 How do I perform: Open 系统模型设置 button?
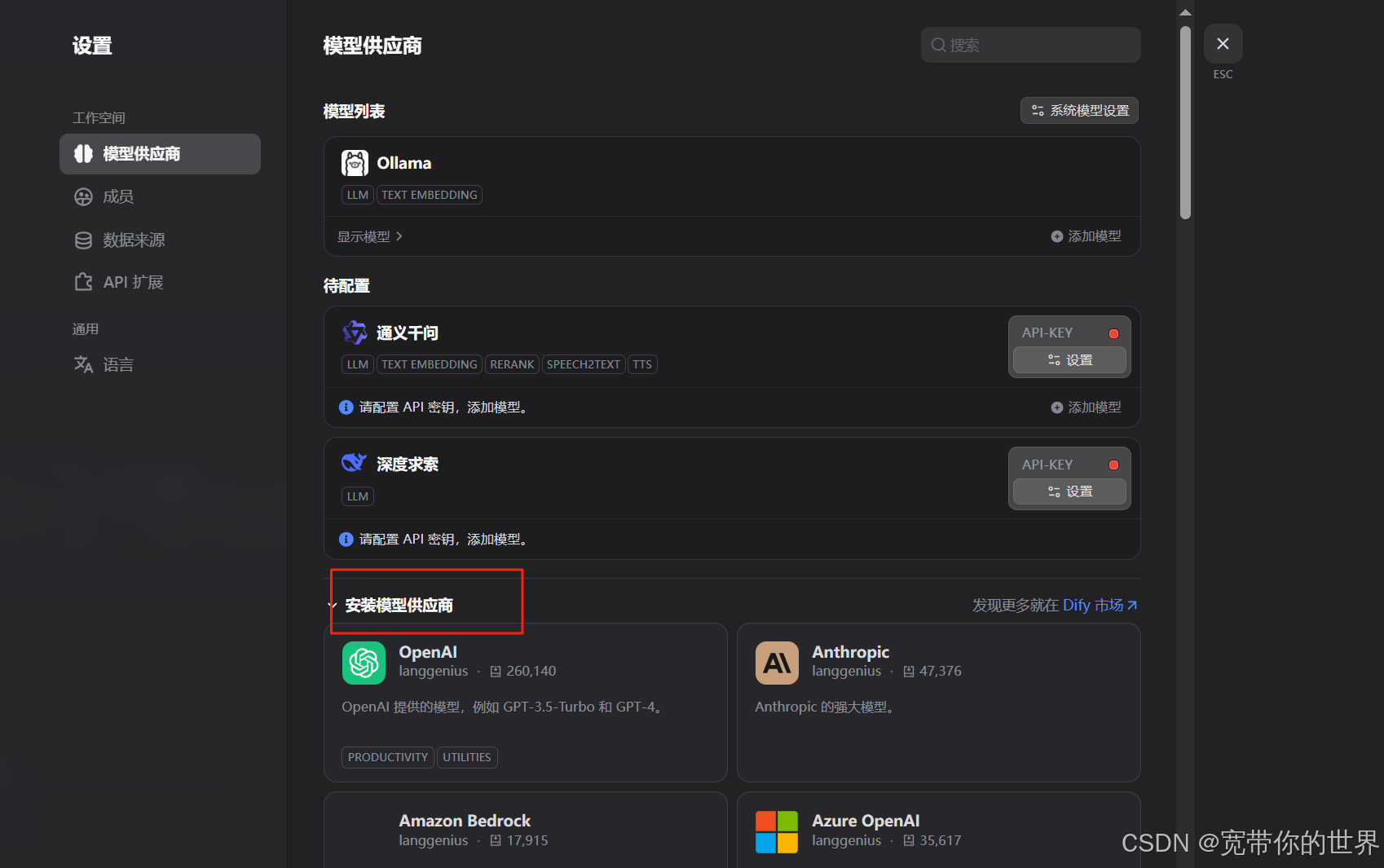(x=1079, y=110)
